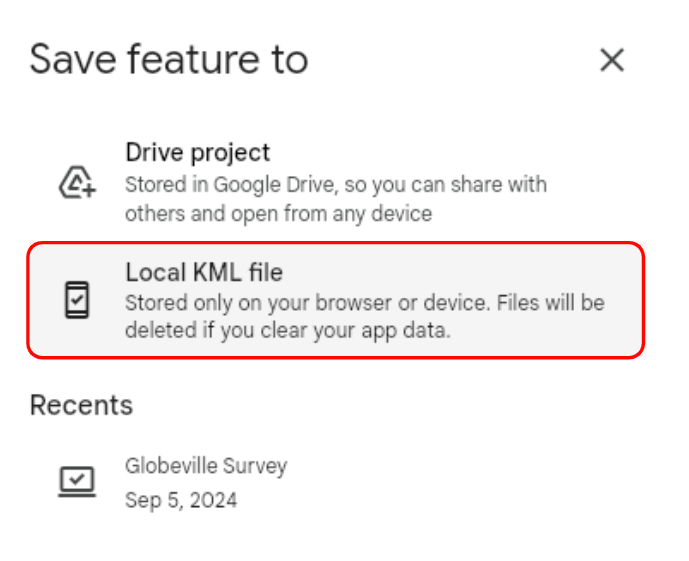Click 'Stored only on your browser' description line
The image size is (689, 561).
(x=364, y=302)
